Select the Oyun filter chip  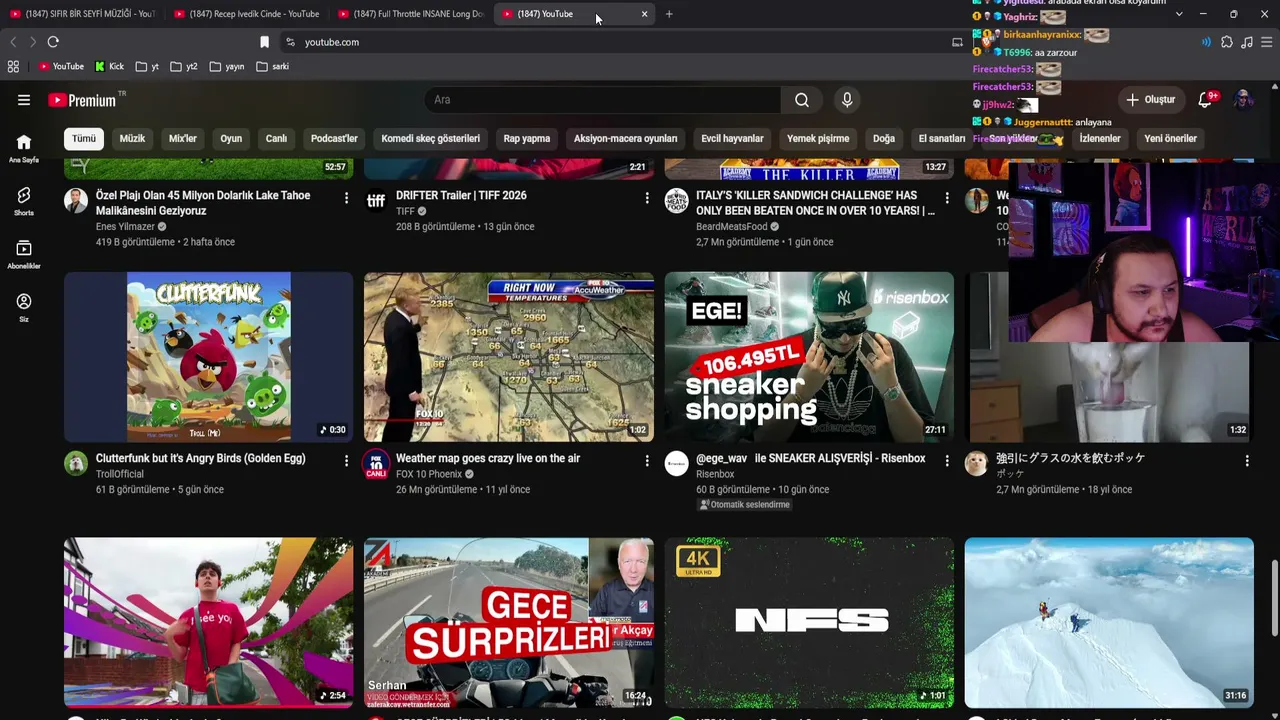pos(231,139)
